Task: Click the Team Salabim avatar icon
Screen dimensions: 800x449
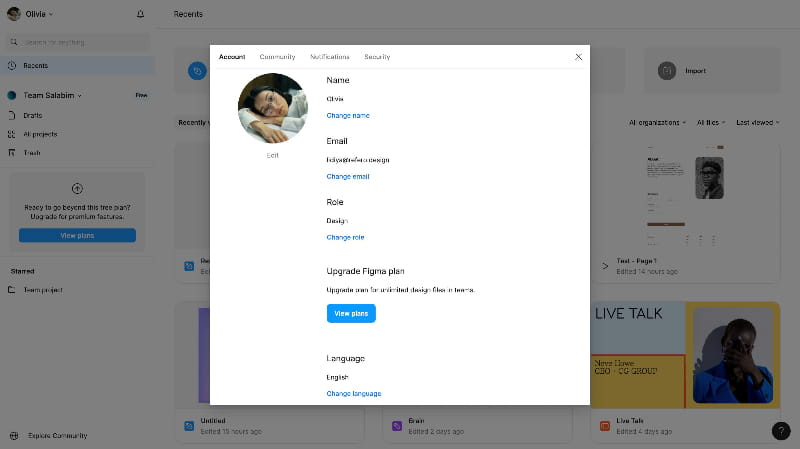Action: pyautogui.click(x=12, y=95)
